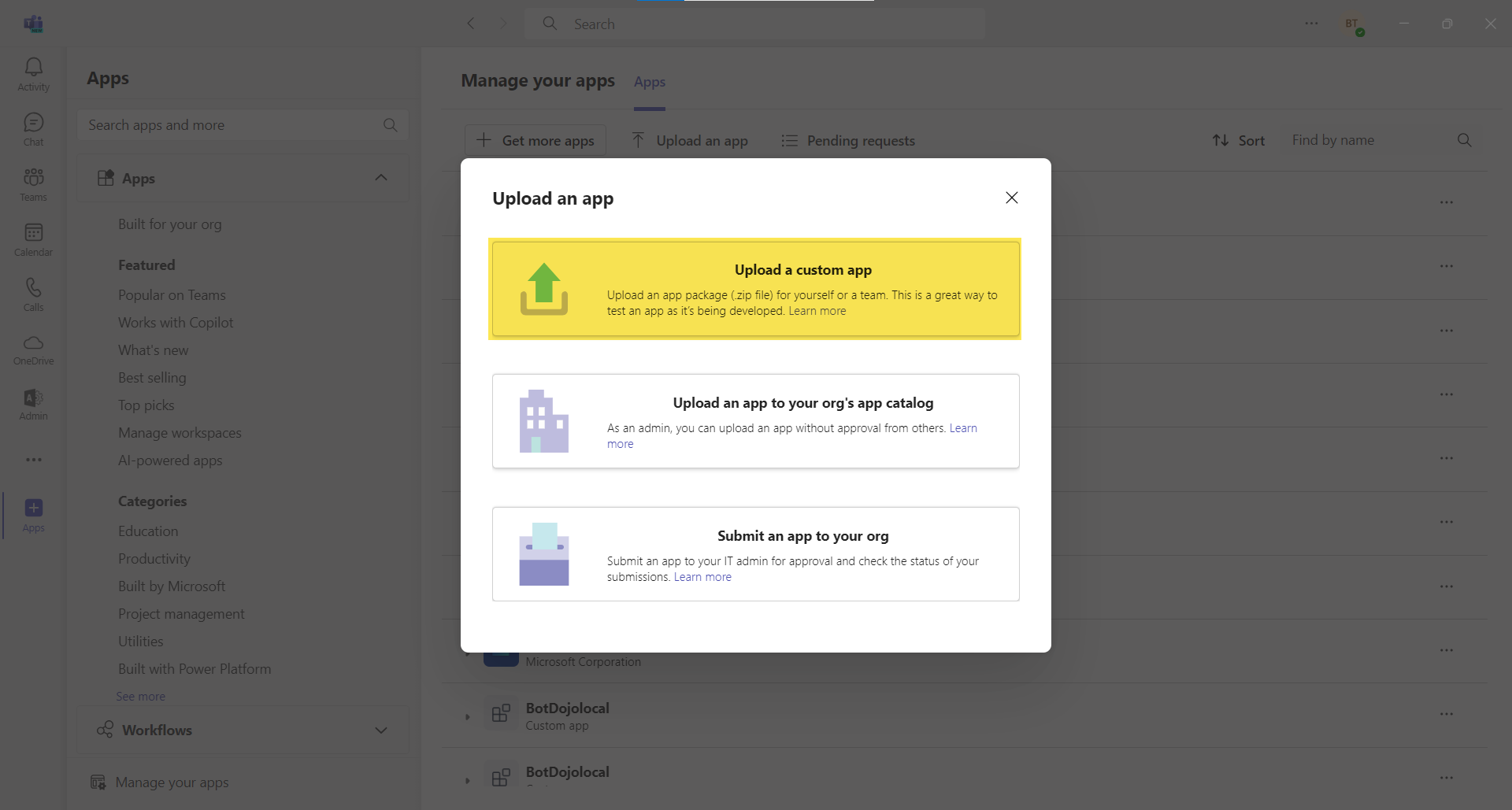Open Settings and more ellipsis in title bar
1512x810 pixels.
[x=1311, y=24]
